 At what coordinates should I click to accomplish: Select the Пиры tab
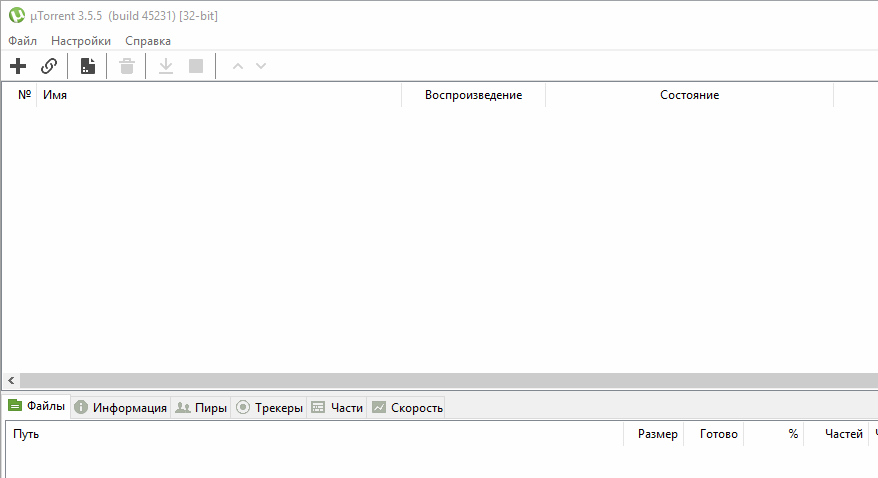(x=200, y=408)
